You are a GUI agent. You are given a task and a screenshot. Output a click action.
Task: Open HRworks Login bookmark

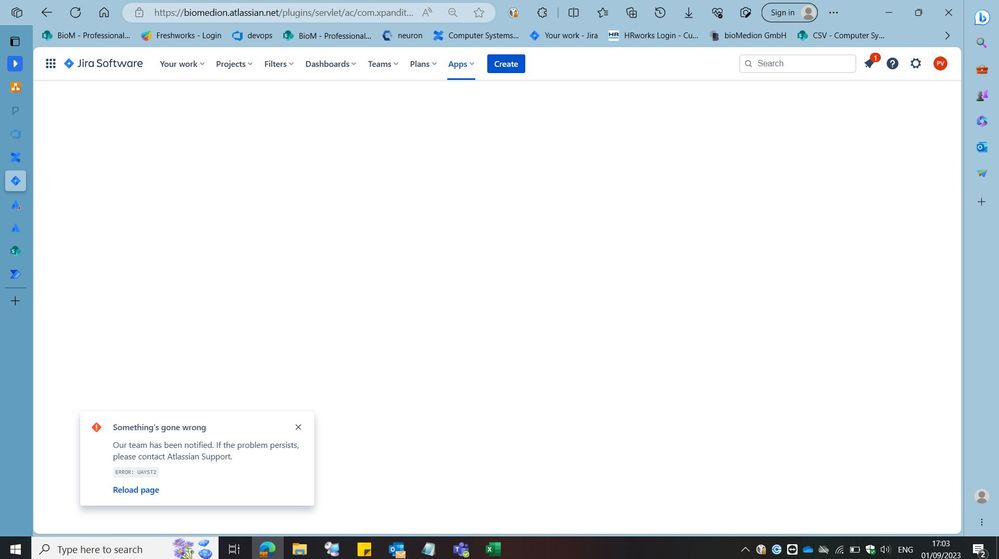(653, 36)
